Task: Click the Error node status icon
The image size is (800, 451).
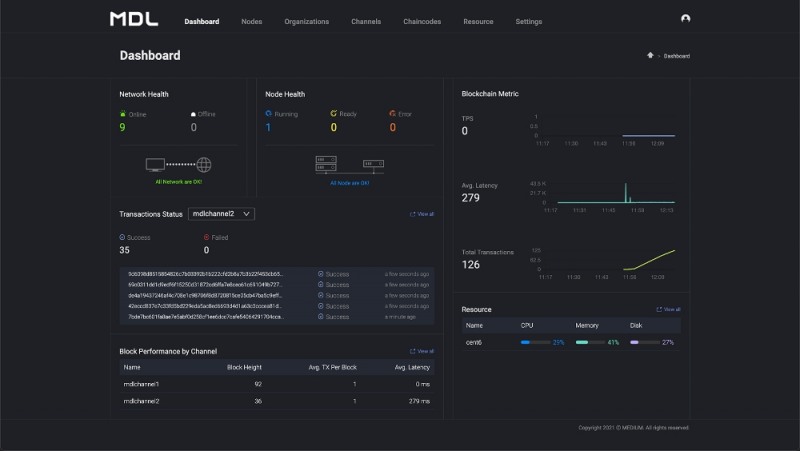Action: tap(393, 114)
